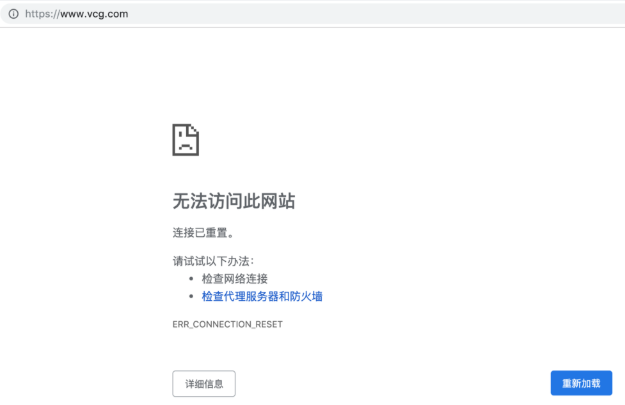The height and width of the screenshot is (405, 625).
Task: Open the 检查代理服务器和防火墙 link
Action: (x=262, y=296)
